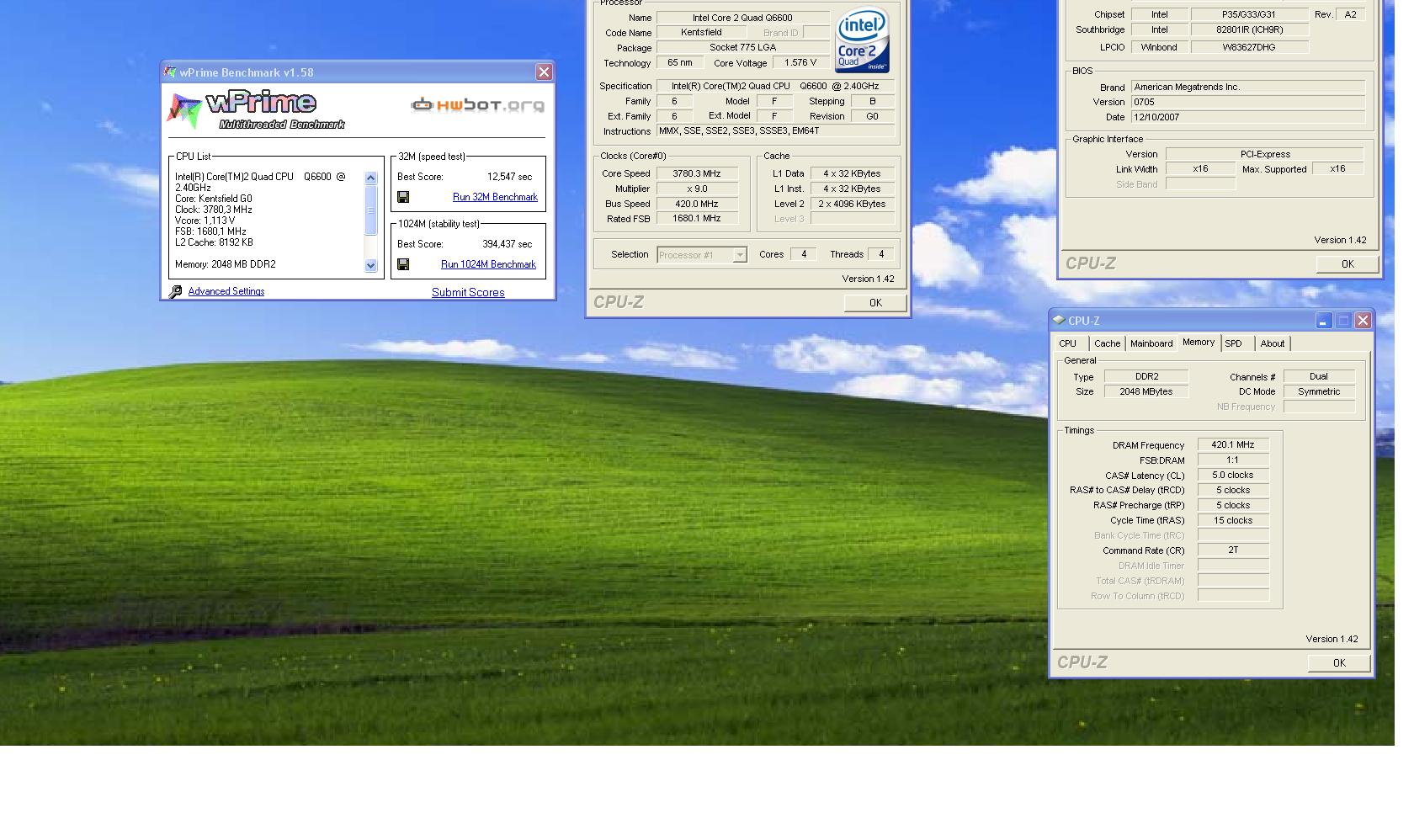Click the wPrime title bar icon

point(170,72)
